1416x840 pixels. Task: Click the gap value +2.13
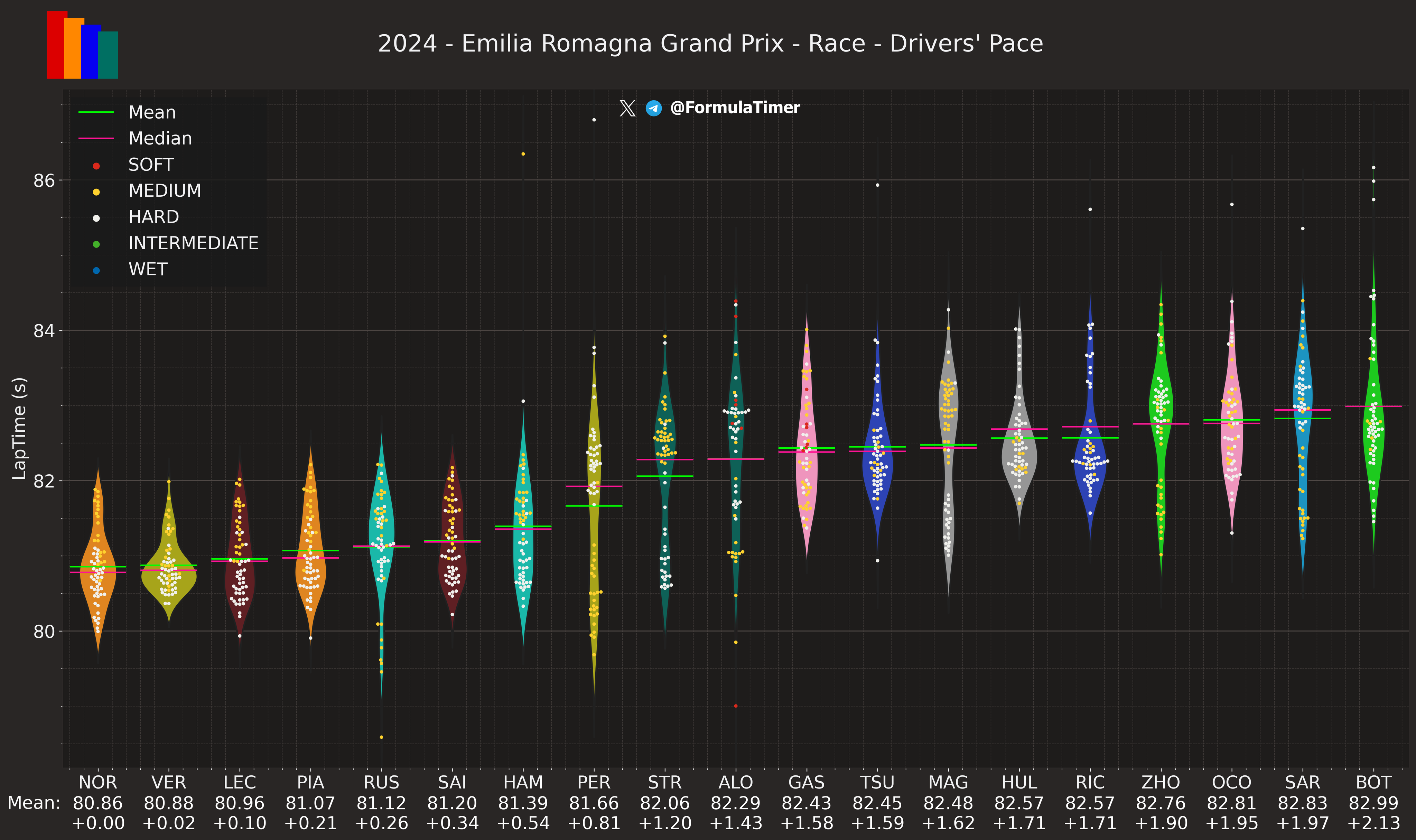coord(1373,823)
